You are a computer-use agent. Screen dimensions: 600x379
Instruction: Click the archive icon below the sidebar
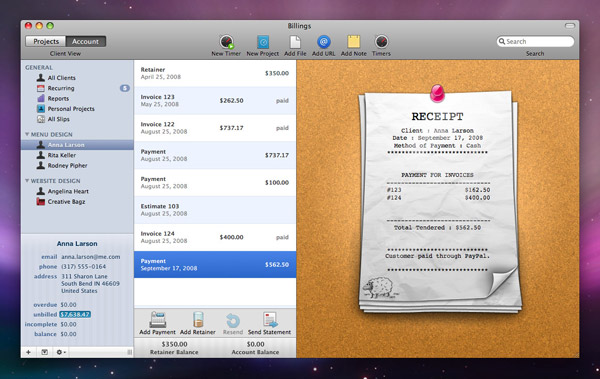44,352
